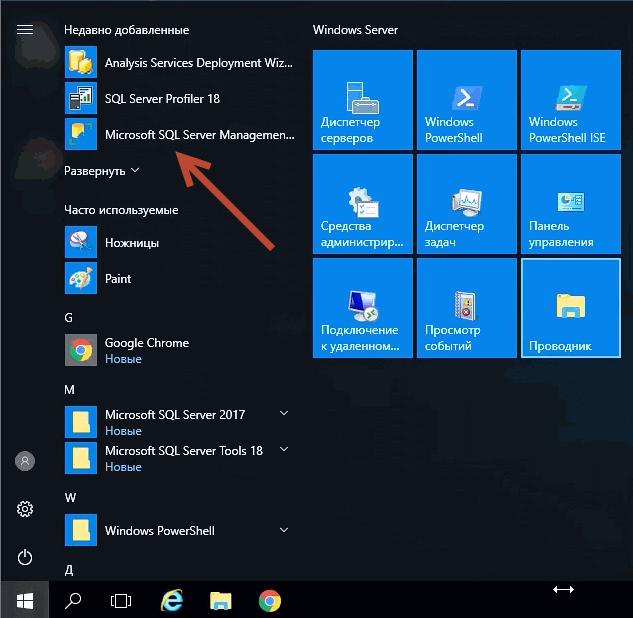Open the user account icon in sidebar

25,461
